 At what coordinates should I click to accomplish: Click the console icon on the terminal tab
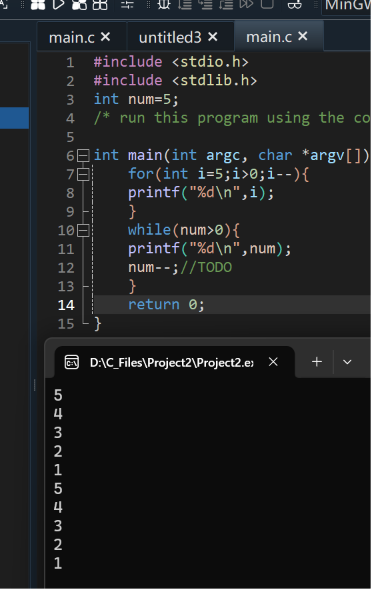pyautogui.click(x=72, y=362)
